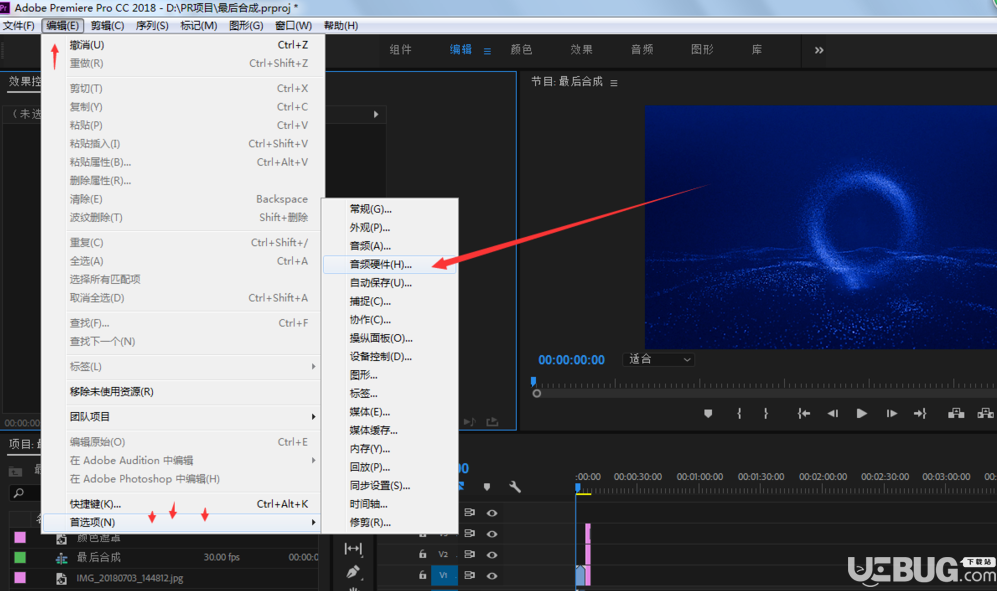The height and width of the screenshot is (591, 997).
Task: Click the search magnifier in Project panel
Action: pos(19,493)
